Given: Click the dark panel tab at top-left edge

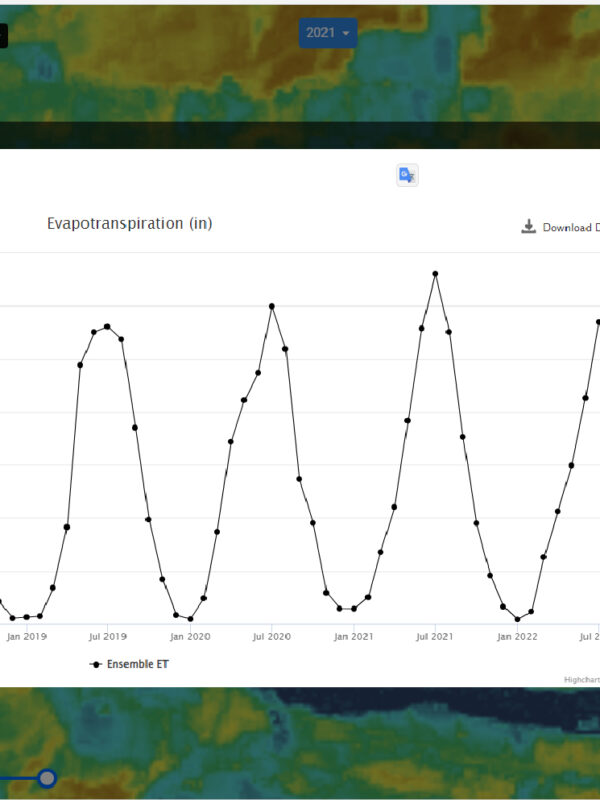Looking at the screenshot, I should tap(3, 37).
